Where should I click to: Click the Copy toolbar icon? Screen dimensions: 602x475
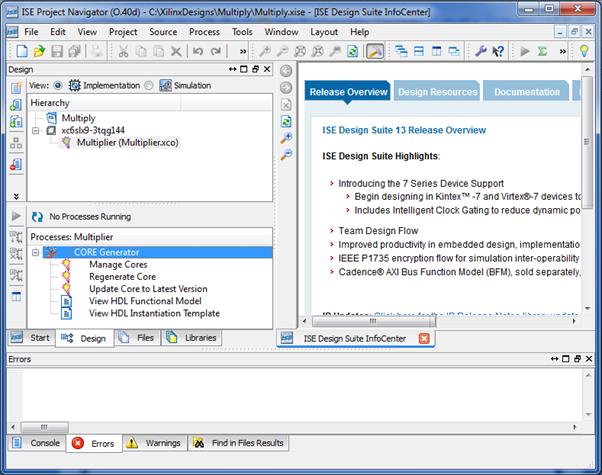coord(141,51)
